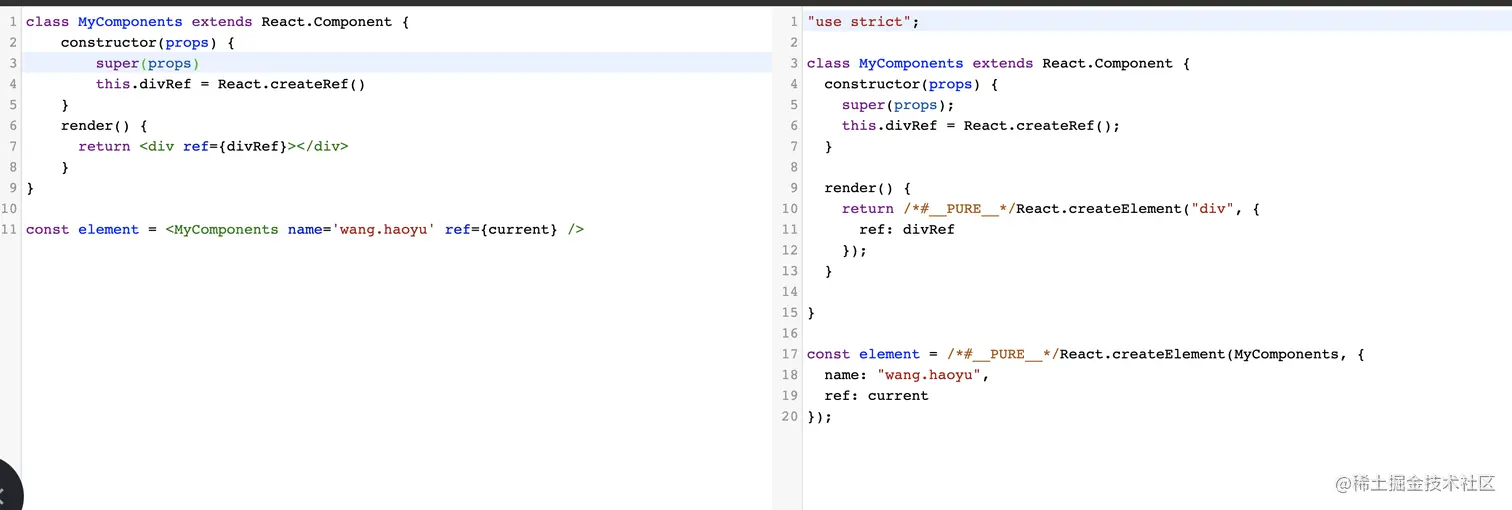Click 'render() {' line in compiled output
Viewport: 1512px width, 510px height.
coord(867,188)
